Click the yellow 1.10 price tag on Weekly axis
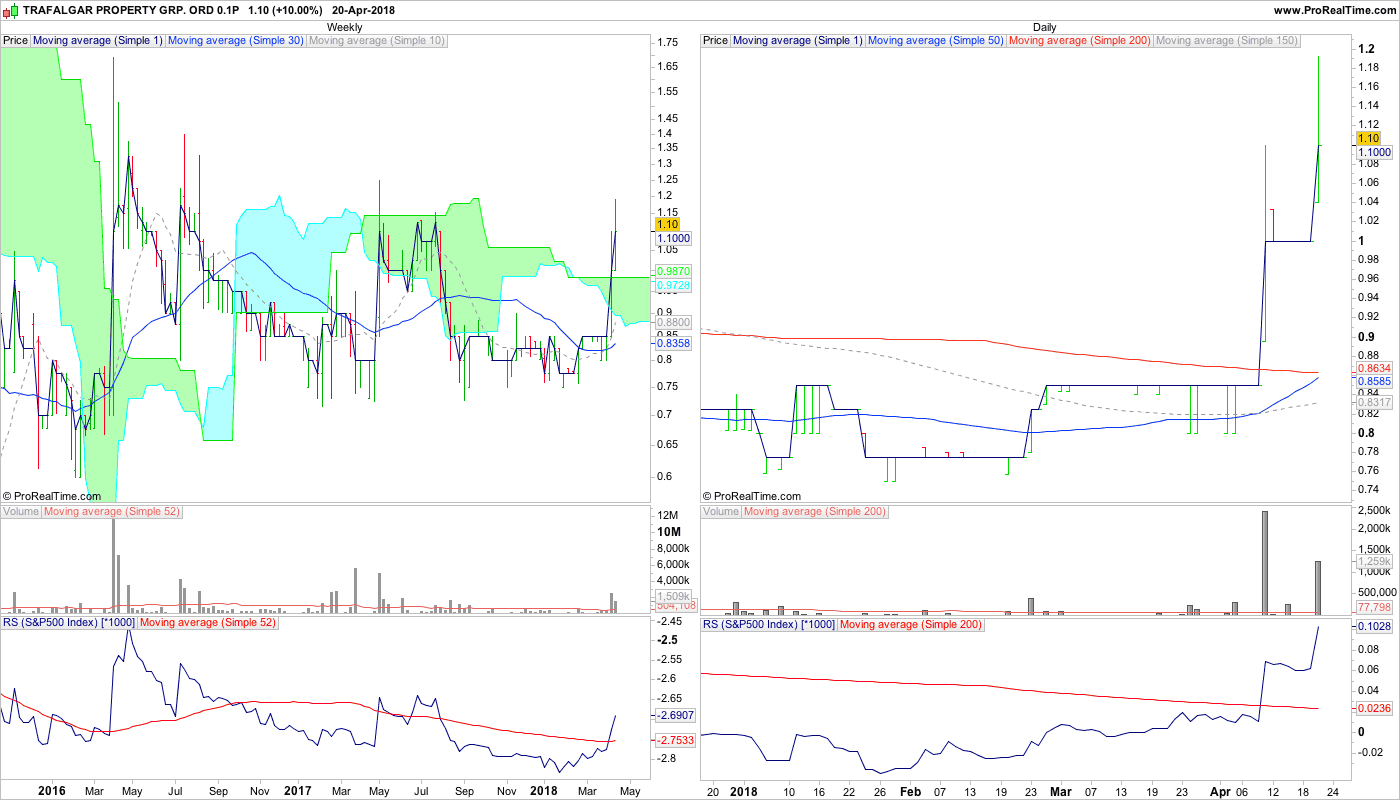The image size is (1400, 800). (x=668, y=225)
